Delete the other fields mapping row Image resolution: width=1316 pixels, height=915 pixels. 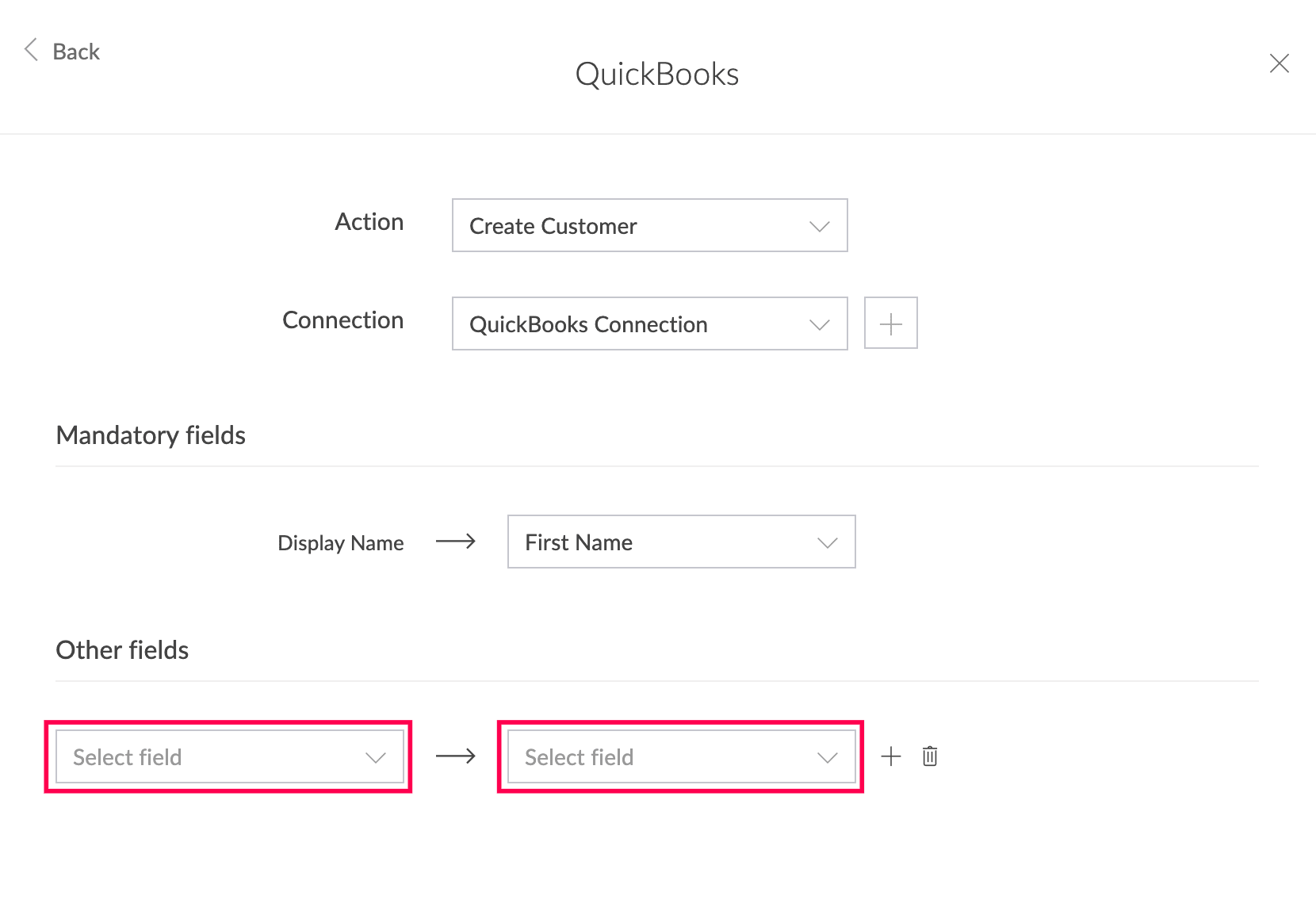(x=930, y=756)
